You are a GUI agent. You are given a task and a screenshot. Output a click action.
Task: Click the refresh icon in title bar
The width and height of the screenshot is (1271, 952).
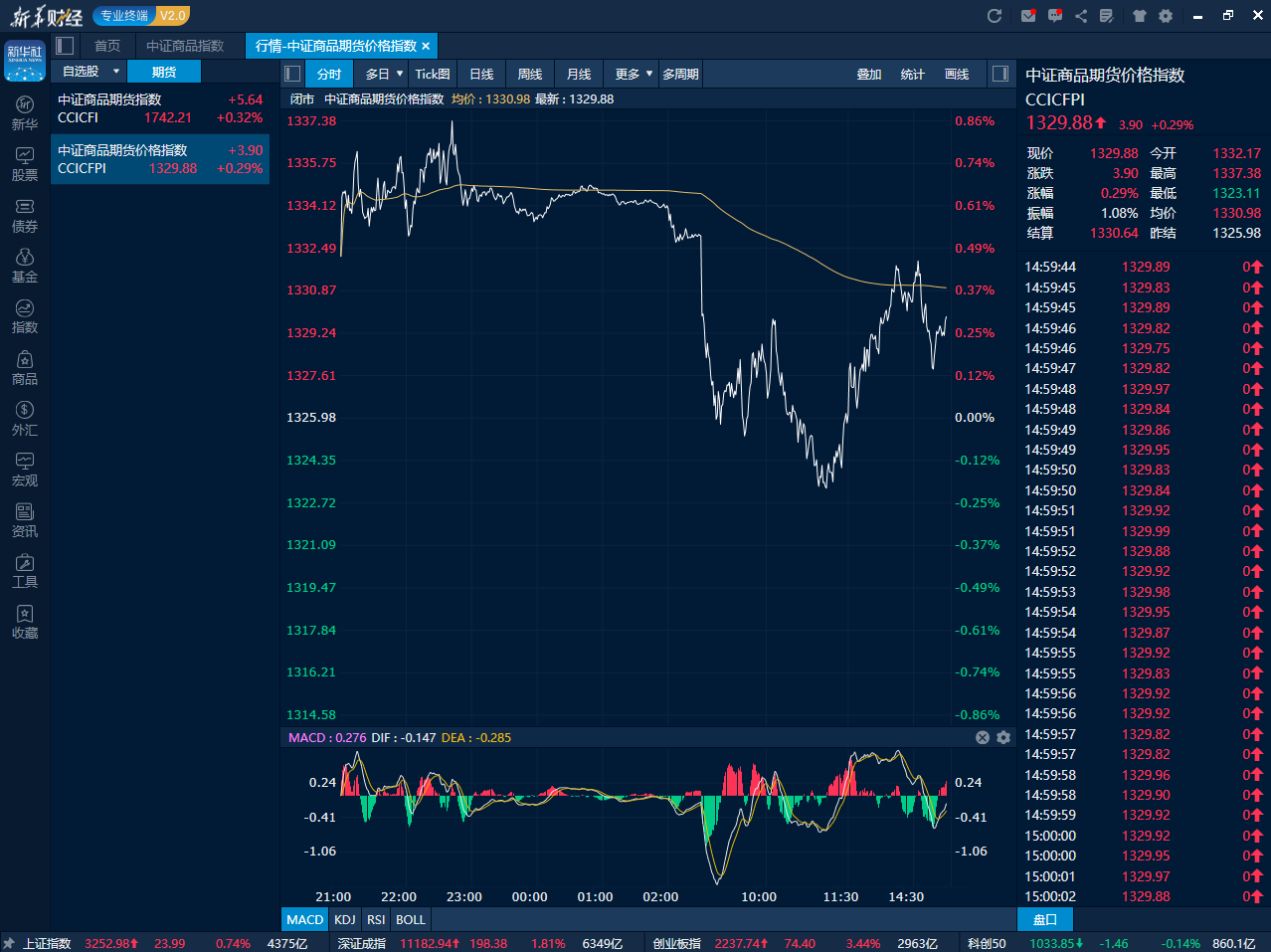pyautogui.click(x=994, y=16)
